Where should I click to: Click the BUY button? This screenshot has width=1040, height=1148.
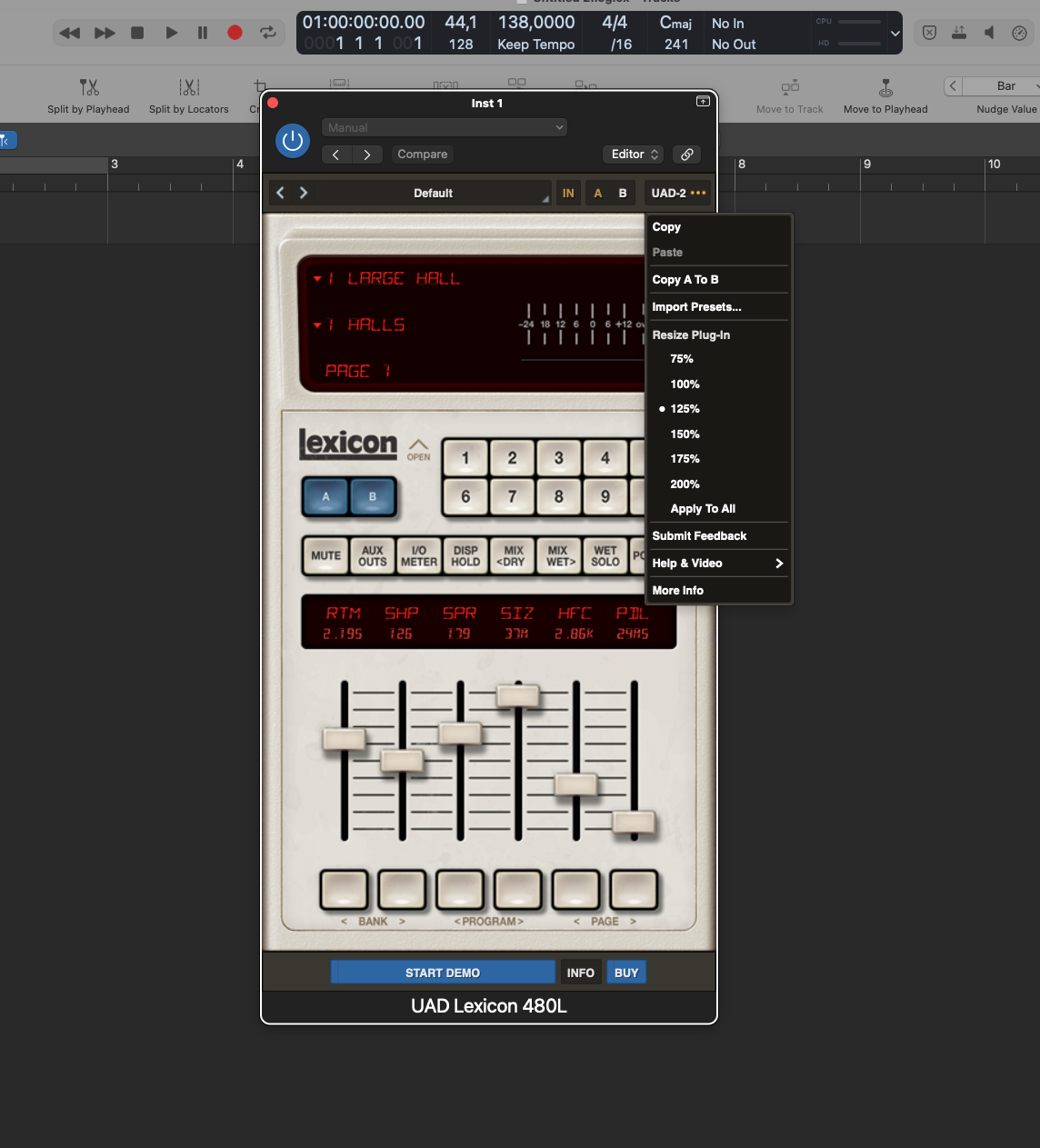click(x=626, y=973)
